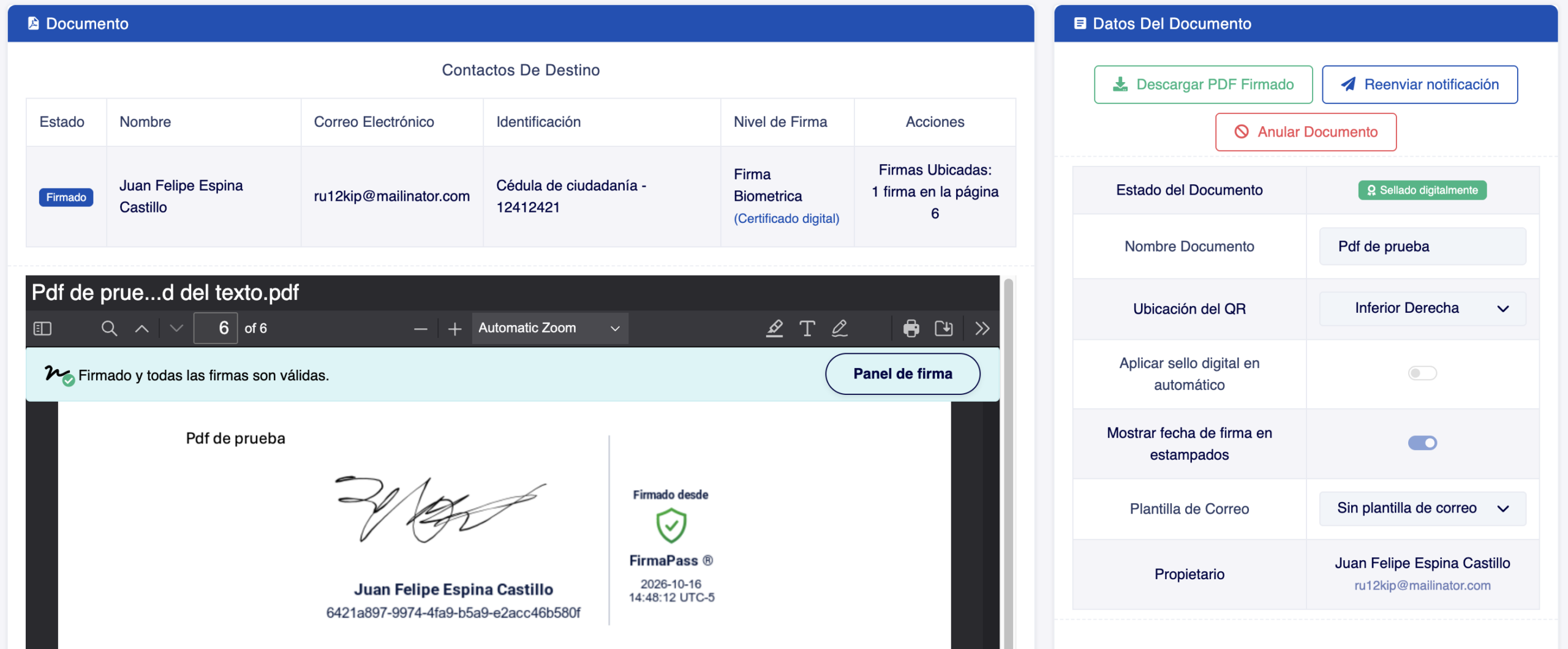
Task: Click Descargar PDF Firmado button
Action: click(1203, 84)
